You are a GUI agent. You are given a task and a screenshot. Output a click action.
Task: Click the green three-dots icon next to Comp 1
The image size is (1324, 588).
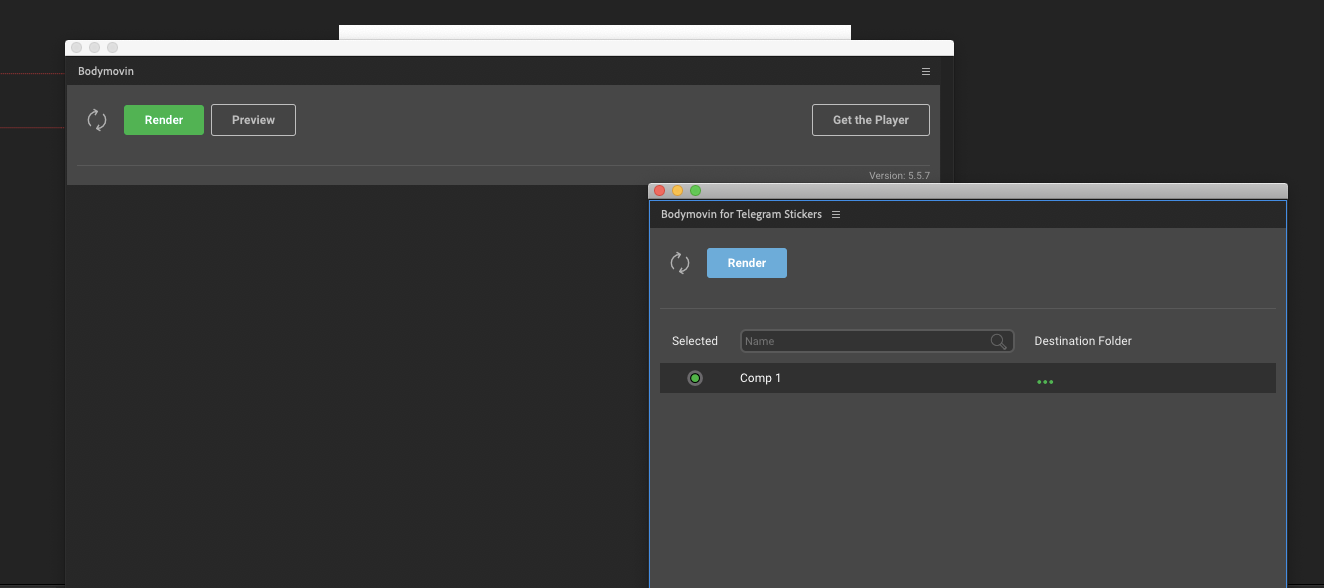pos(1045,381)
